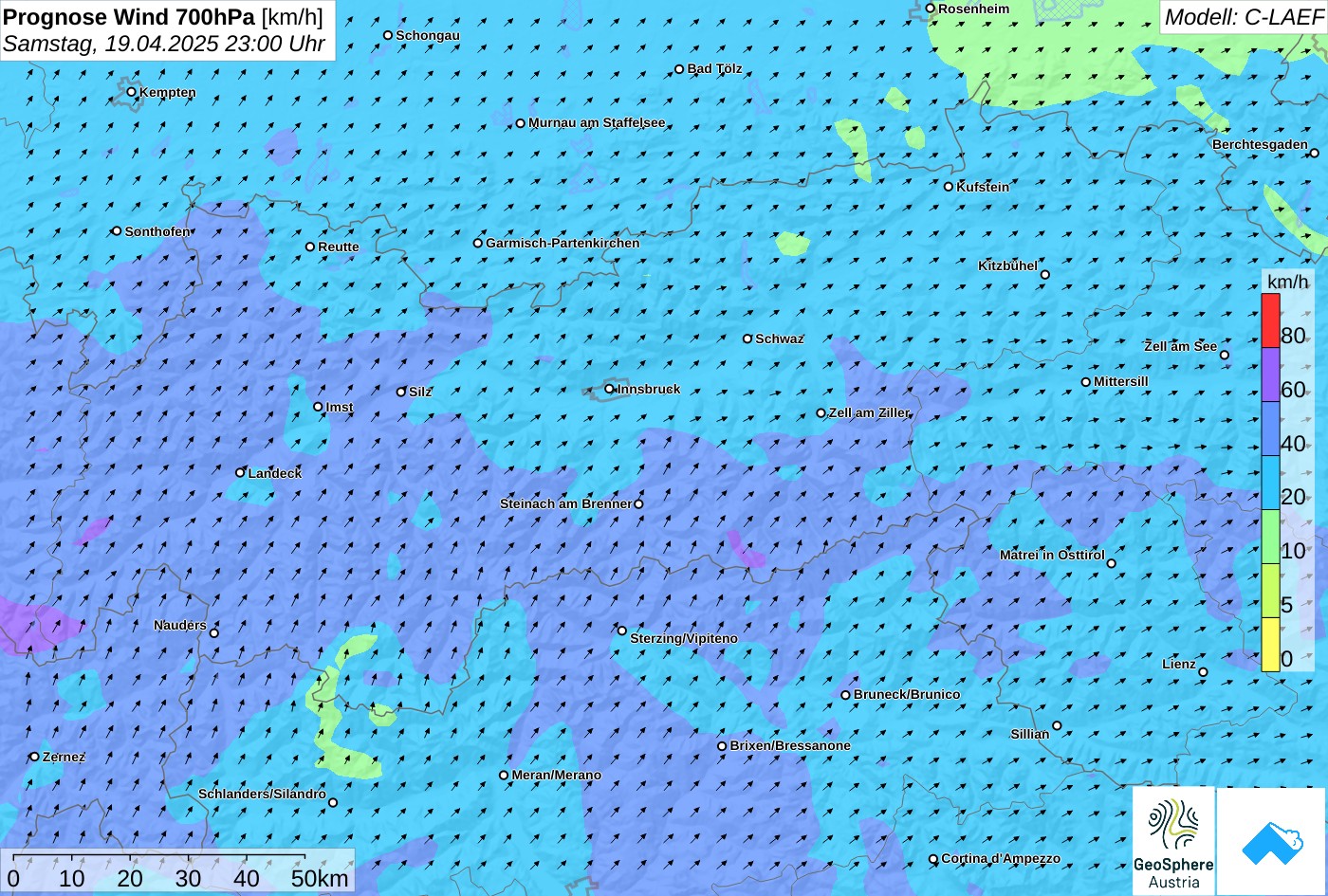Click the 'Silz' town label
The height and width of the screenshot is (896, 1328).
(420, 392)
